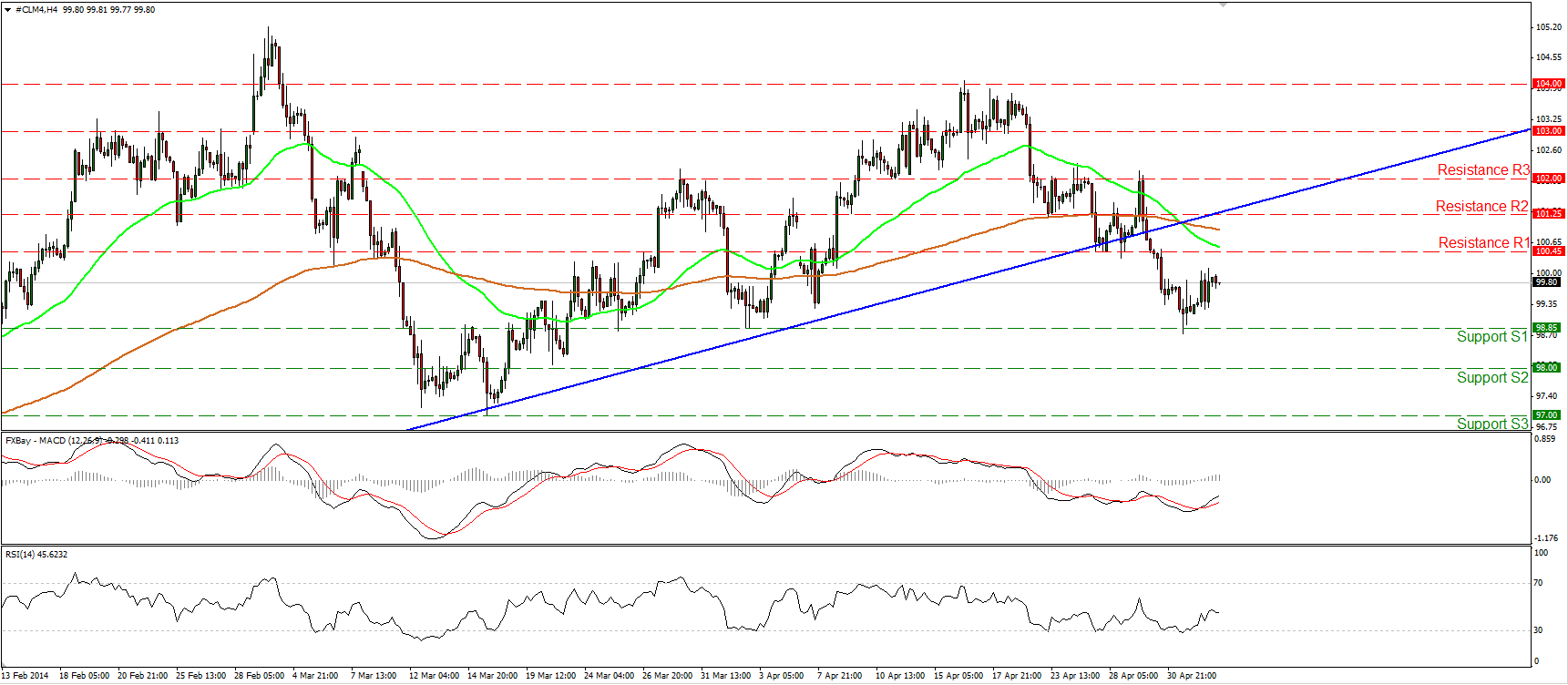Click 104.55 on the price axis
1568x685 pixels.
pos(1548,57)
